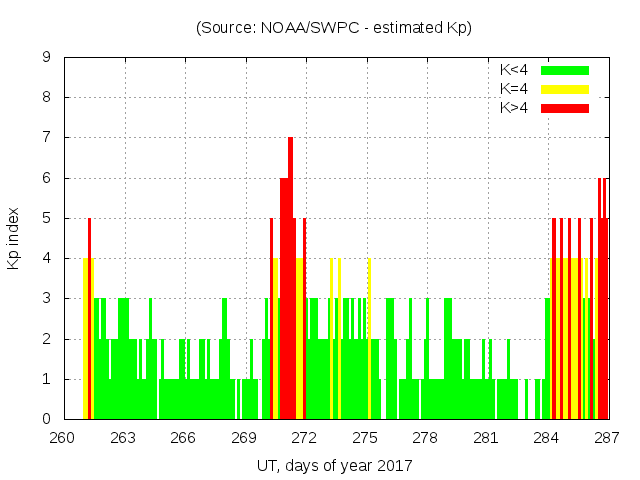This screenshot has width=640, height=480.
Task: Click the red K>4 legend swatch
Action: click(565, 107)
